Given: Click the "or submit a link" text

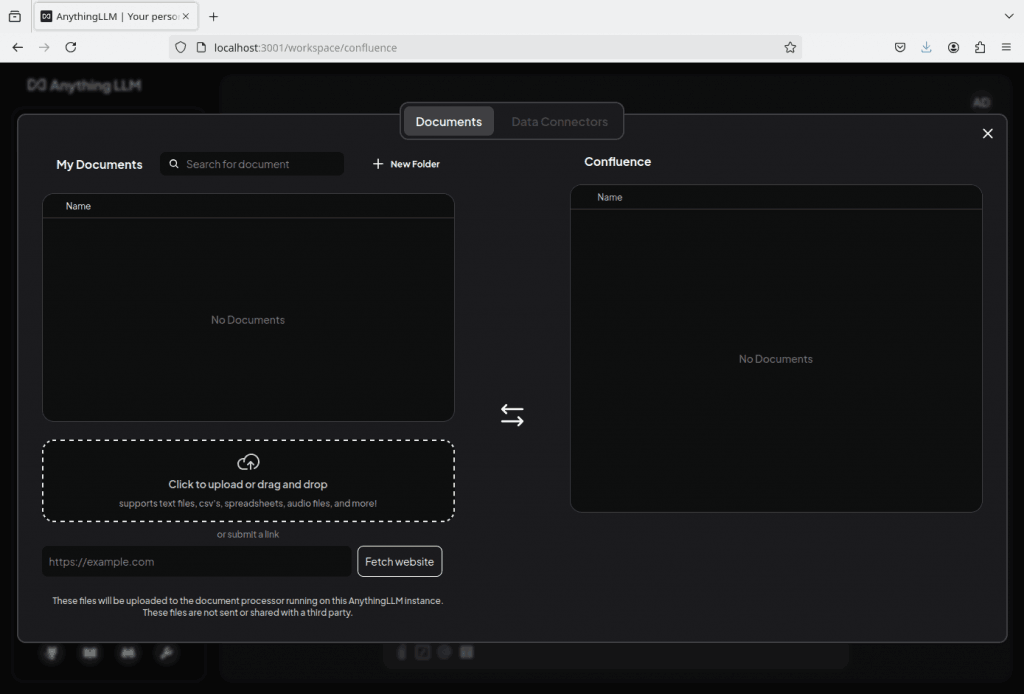Looking at the screenshot, I should click(x=248, y=534).
